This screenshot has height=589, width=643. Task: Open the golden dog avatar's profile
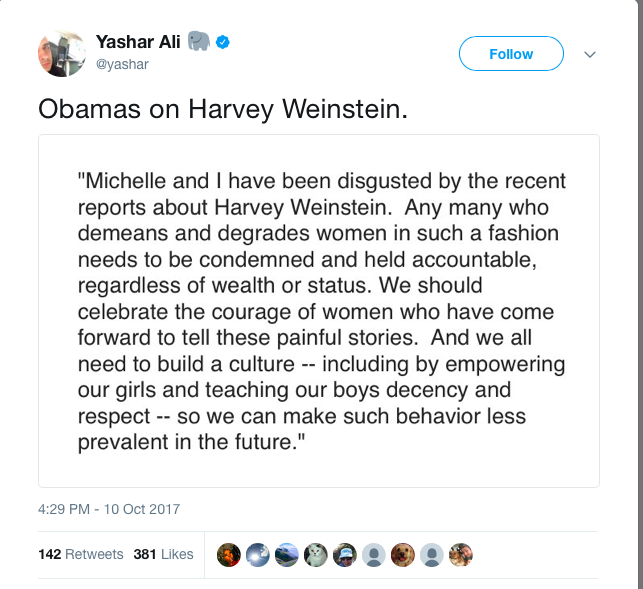pos(403,554)
